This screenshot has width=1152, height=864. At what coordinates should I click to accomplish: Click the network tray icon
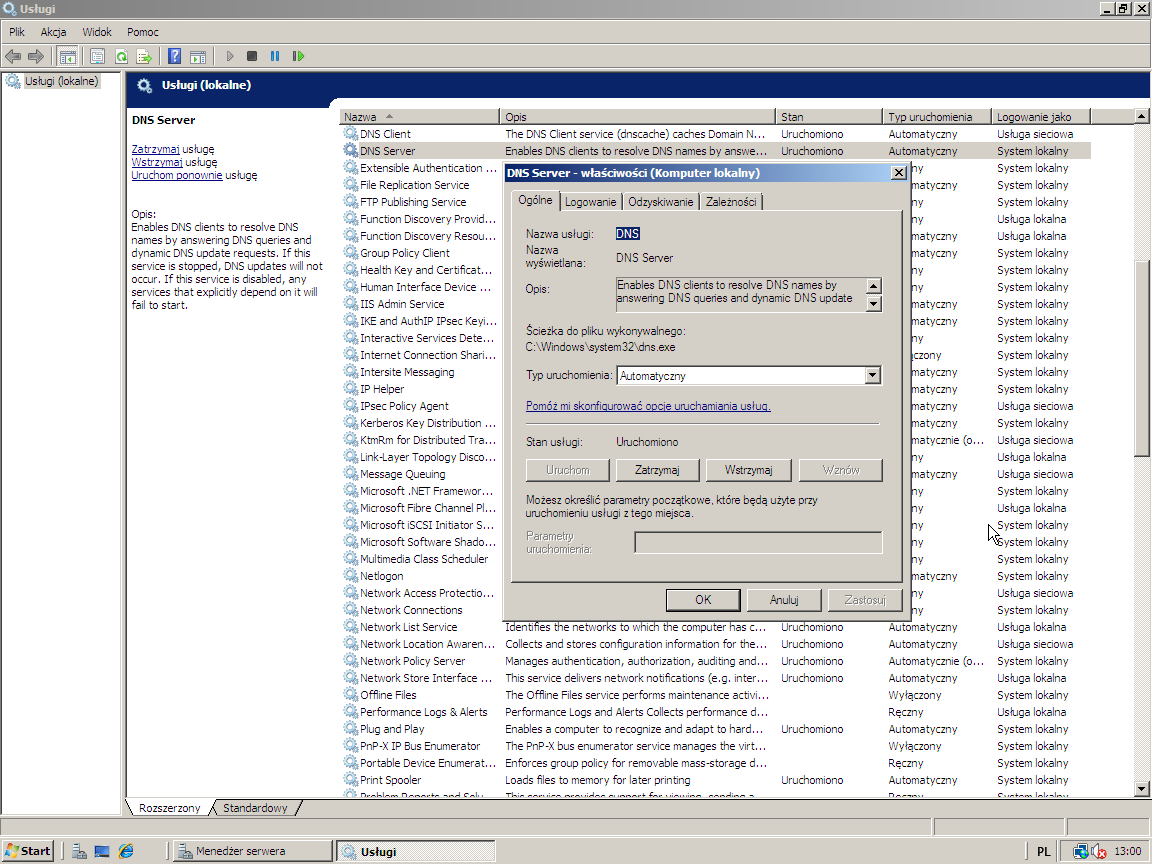point(1081,851)
